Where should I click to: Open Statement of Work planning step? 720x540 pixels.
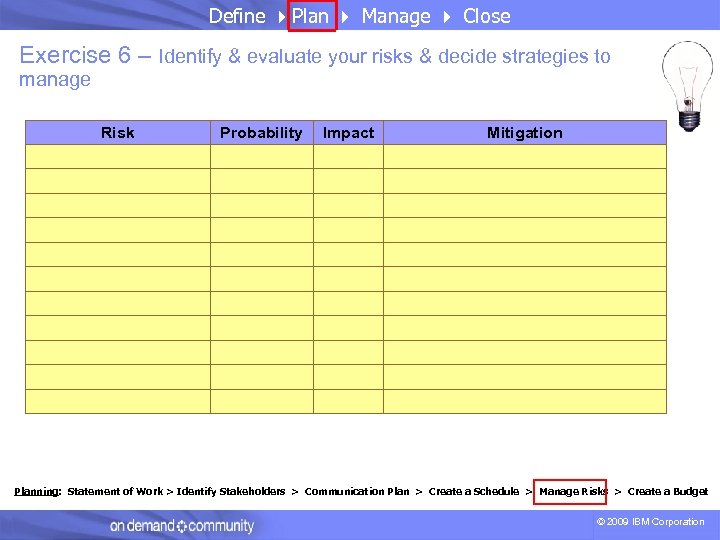click(x=115, y=491)
